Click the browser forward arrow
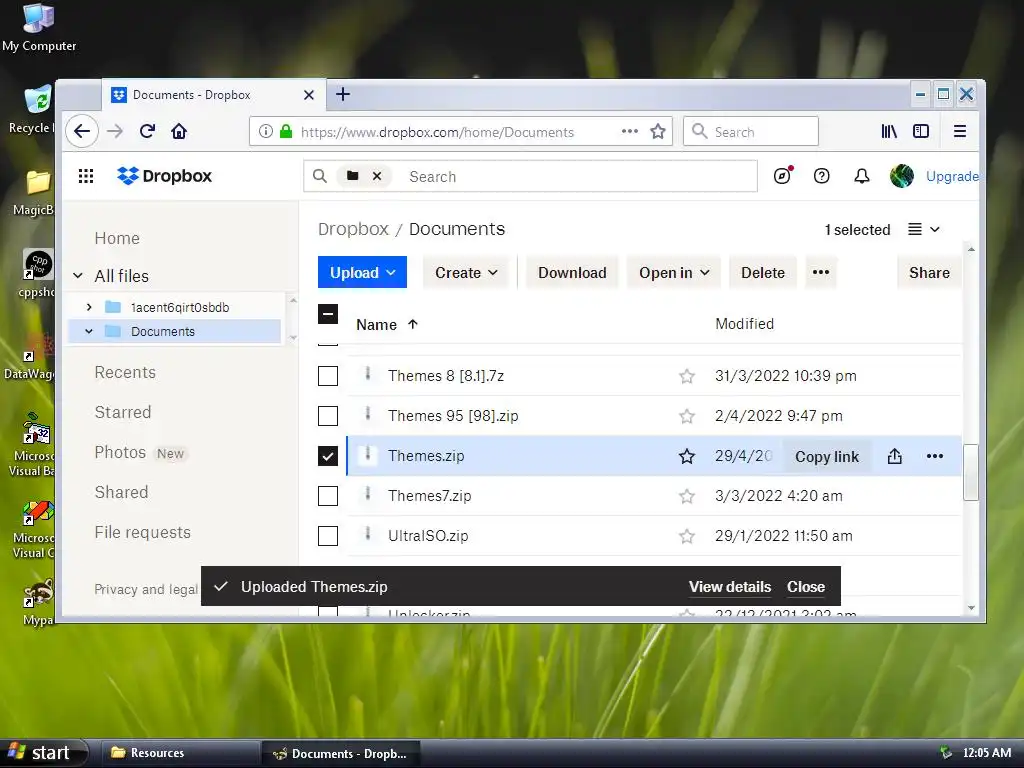The width and height of the screenshot is (1024, 768). click(115, 131)
